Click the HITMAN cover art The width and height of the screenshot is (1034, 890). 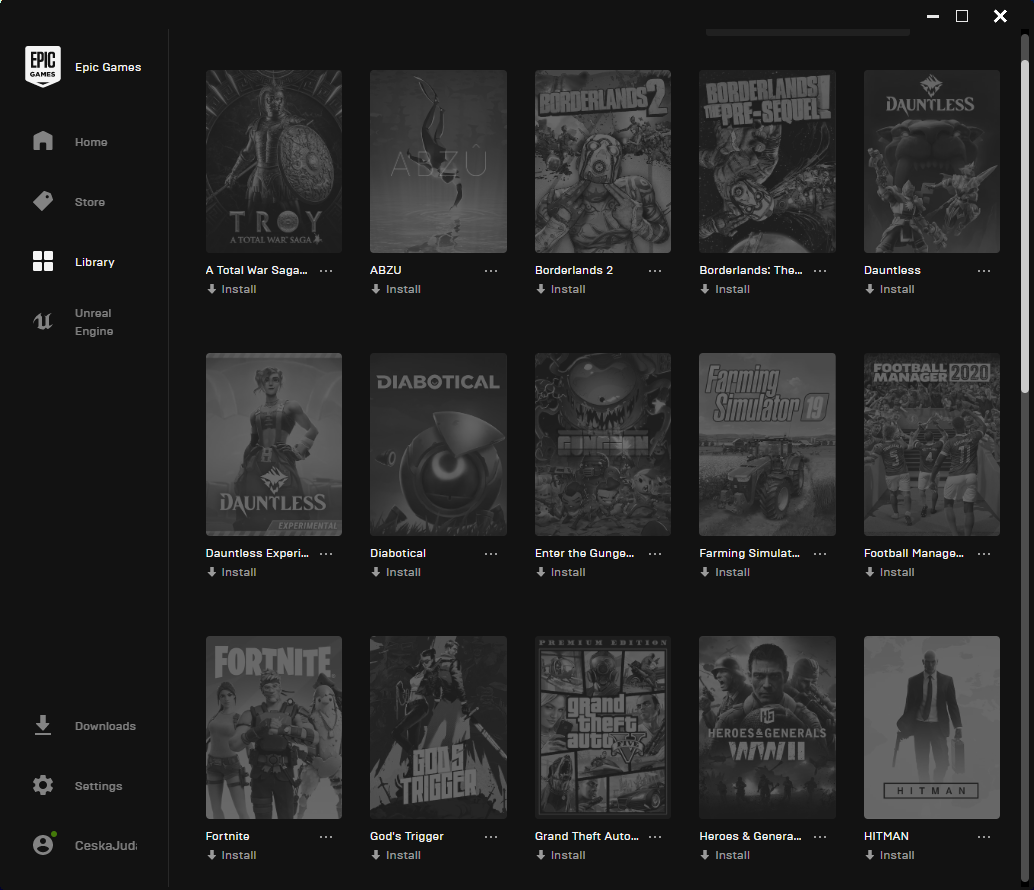(x=932, y=727)
